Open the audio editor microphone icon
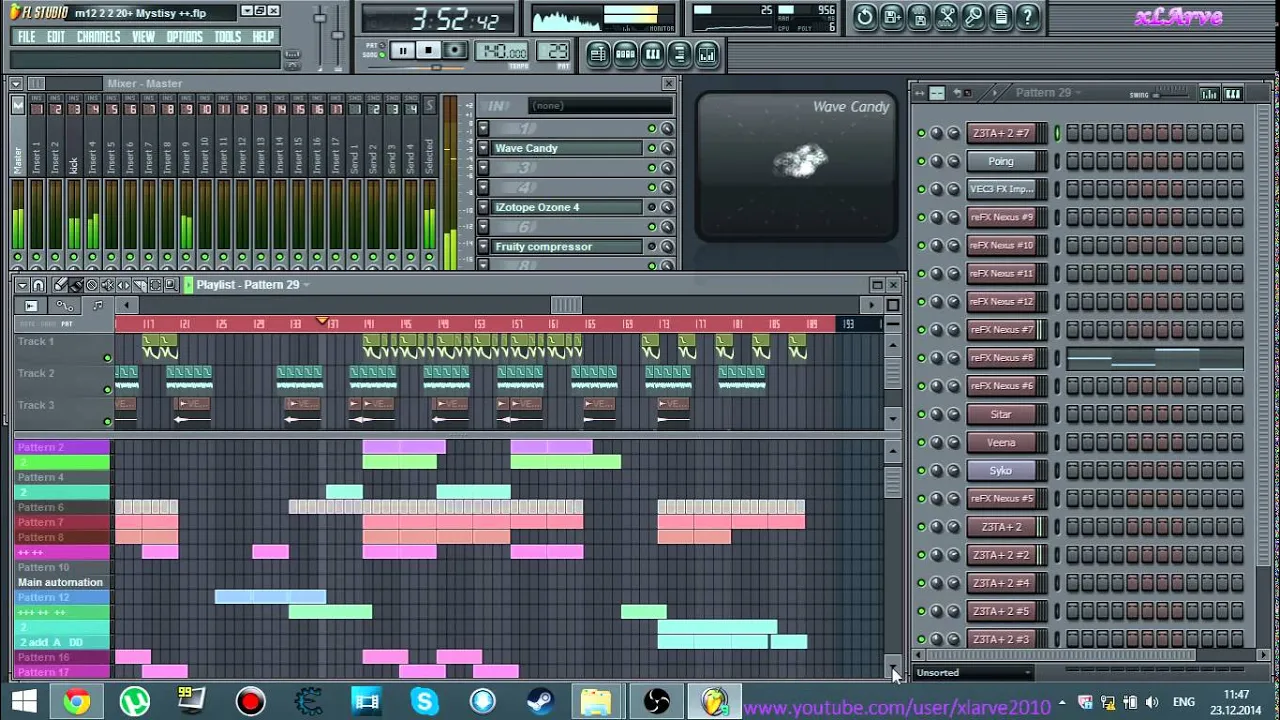The image size is (1280, 720). tap(973, 16)
